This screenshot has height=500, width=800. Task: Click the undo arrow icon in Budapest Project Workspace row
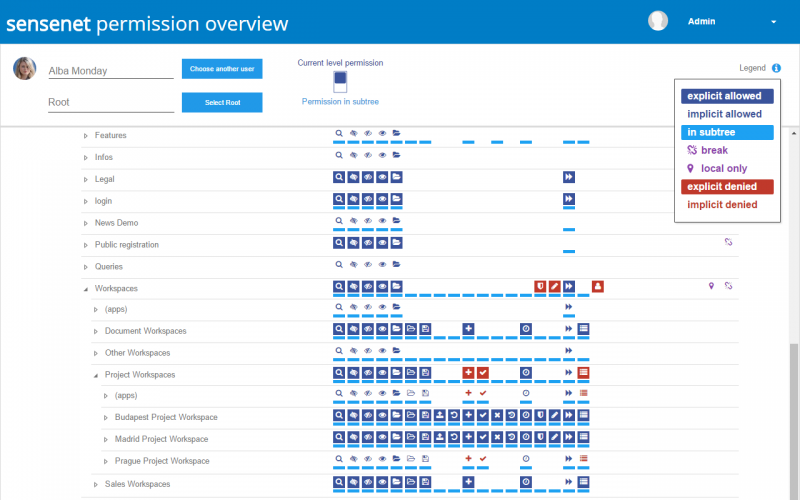(454, 415)
